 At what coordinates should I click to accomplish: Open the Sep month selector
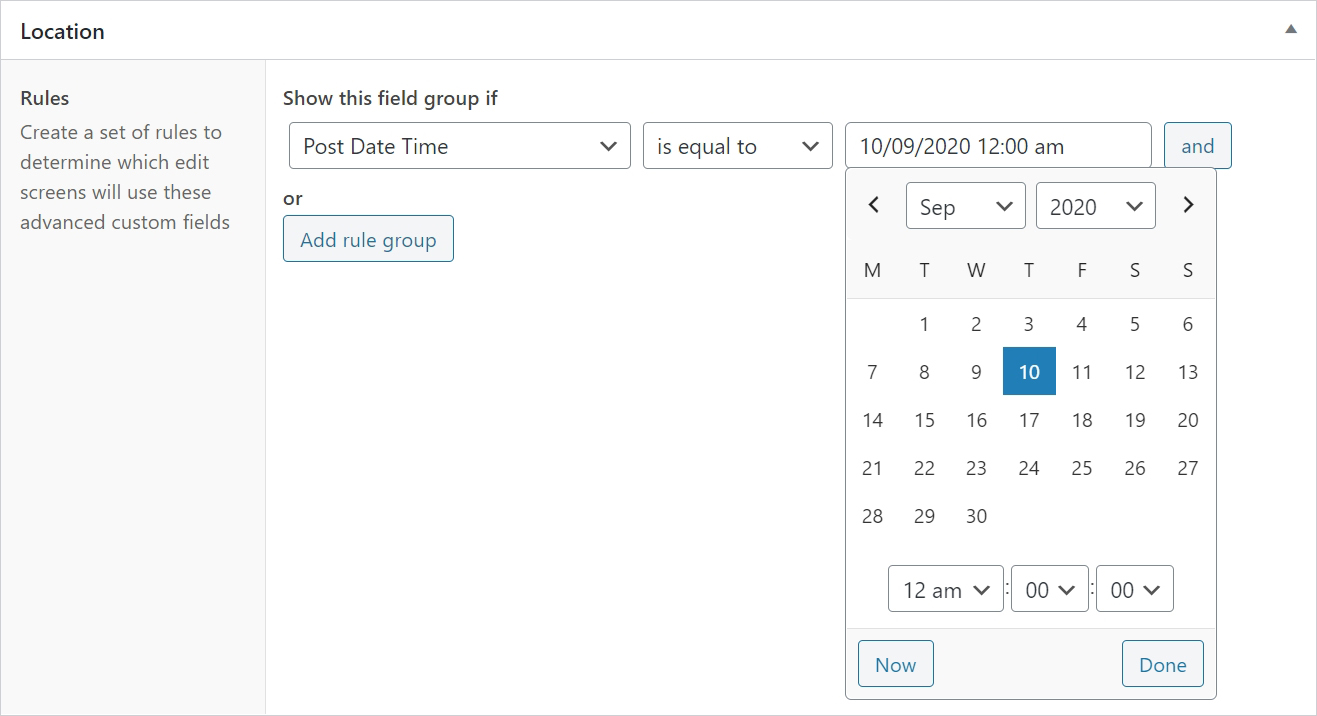(x=966, y=206)
